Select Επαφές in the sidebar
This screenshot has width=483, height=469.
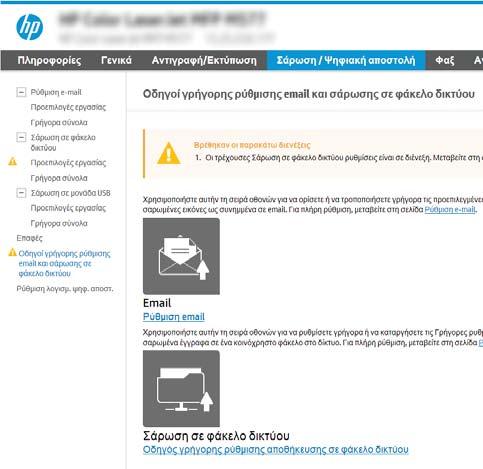[x=30, y=238]
